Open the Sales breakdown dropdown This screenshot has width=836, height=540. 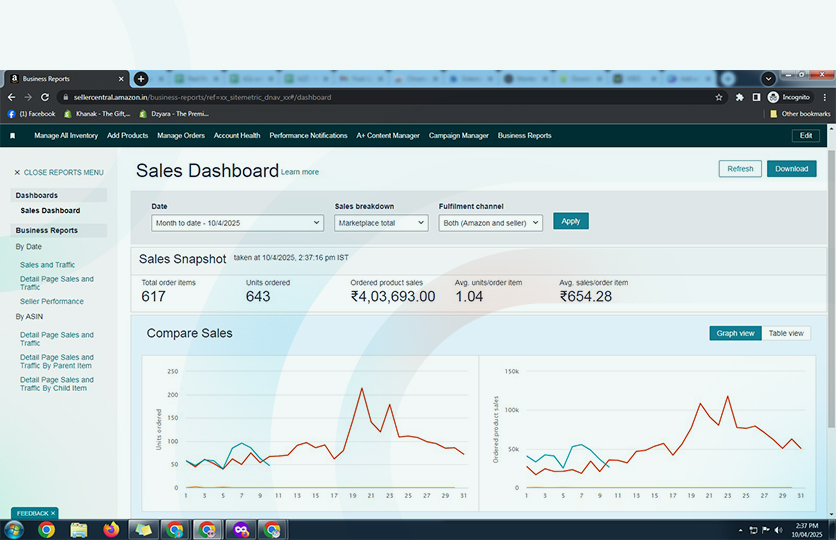[x=381, y=223]
